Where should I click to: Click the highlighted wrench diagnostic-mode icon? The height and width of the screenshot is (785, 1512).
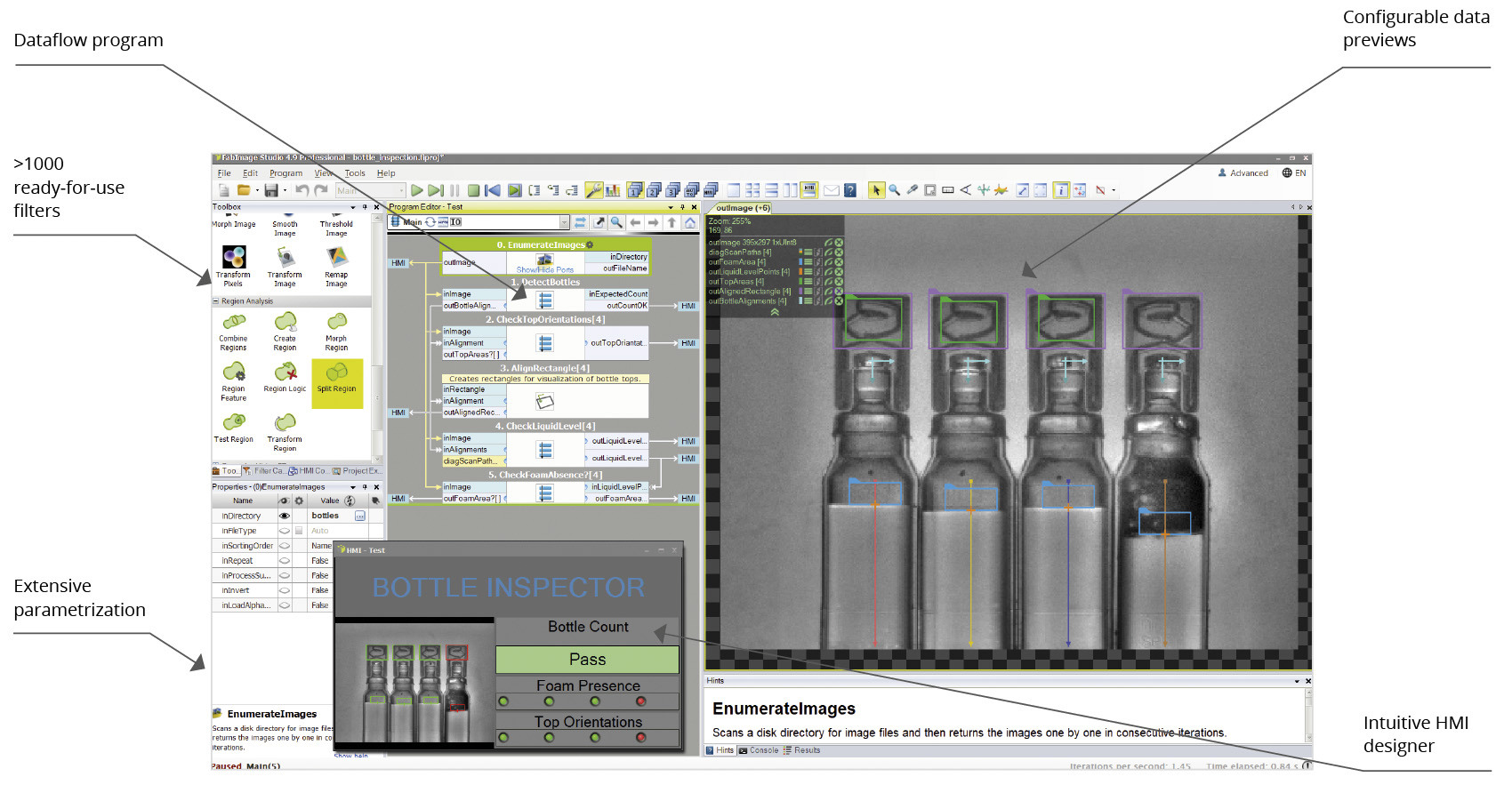593,190
